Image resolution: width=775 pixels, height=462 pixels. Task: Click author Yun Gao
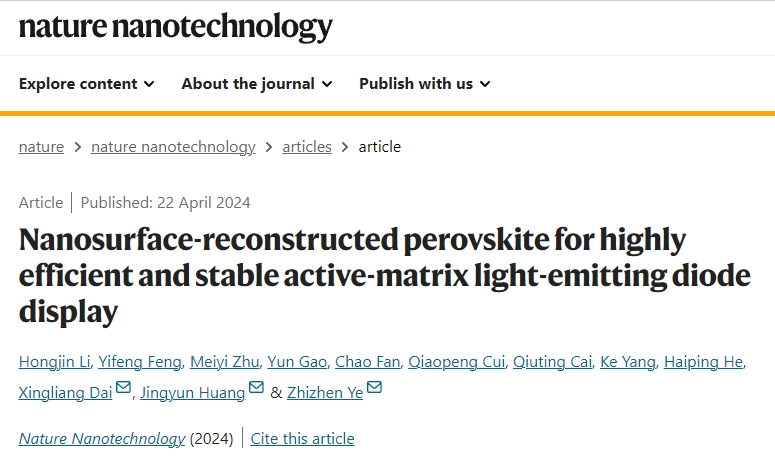click(x=297, y=362)
